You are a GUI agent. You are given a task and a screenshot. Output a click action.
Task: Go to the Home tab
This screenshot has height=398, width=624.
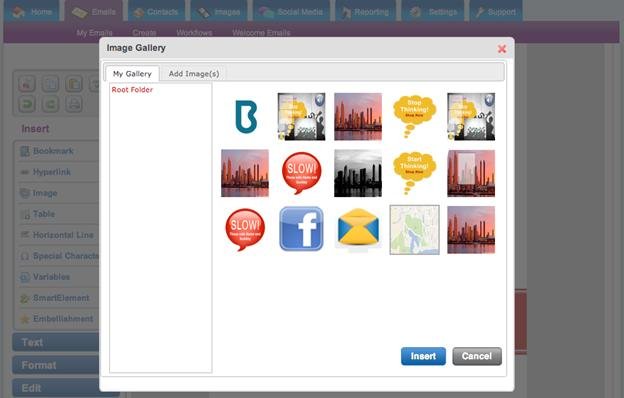[x=33, y=12]
